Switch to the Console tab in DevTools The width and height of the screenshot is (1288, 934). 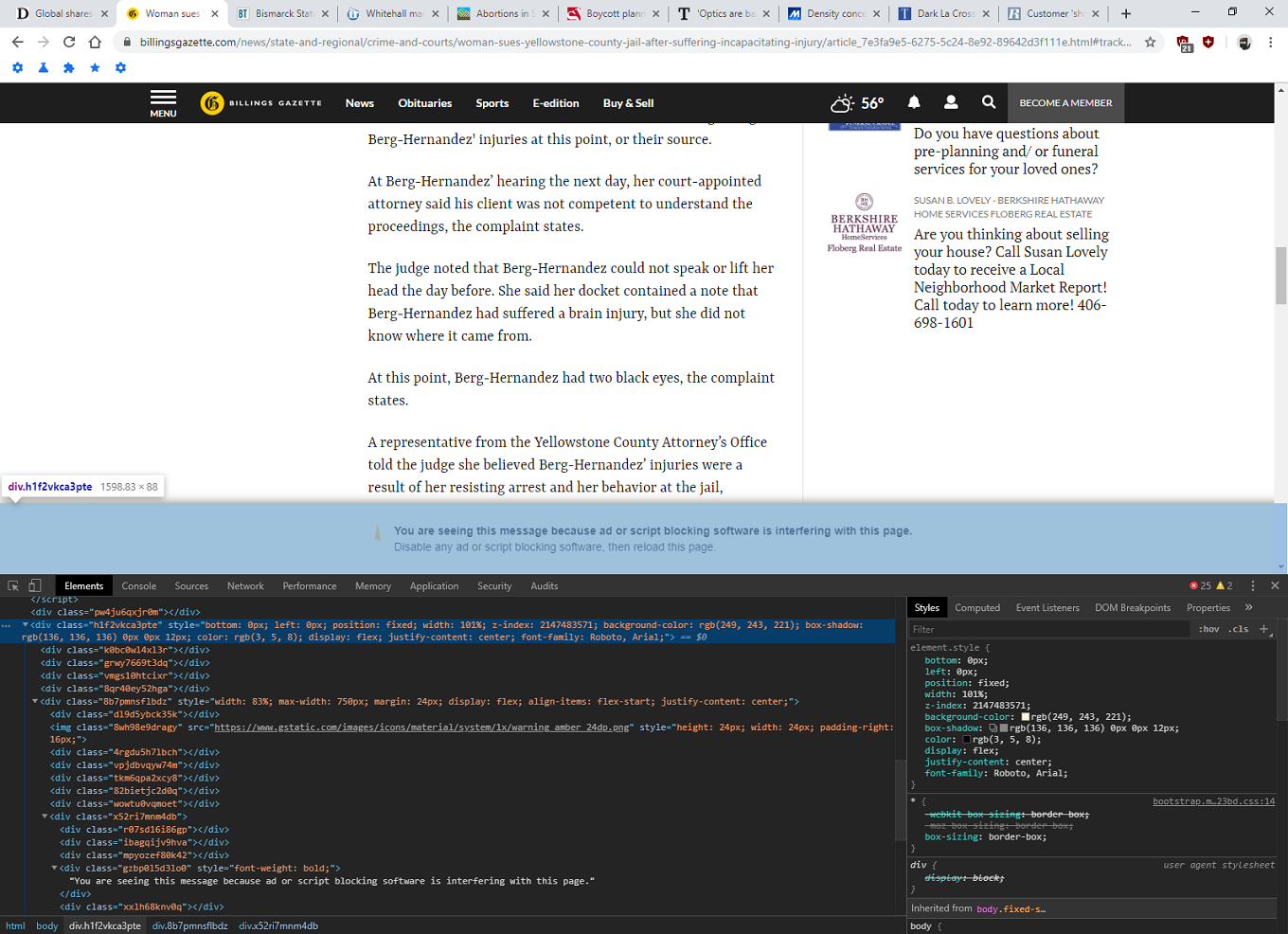click(138, 585)
